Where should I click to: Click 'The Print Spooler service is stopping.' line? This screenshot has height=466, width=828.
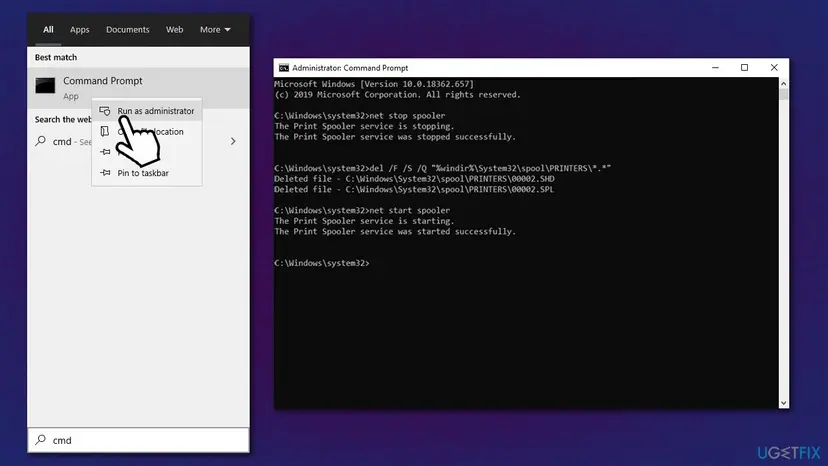click(364, 126)
